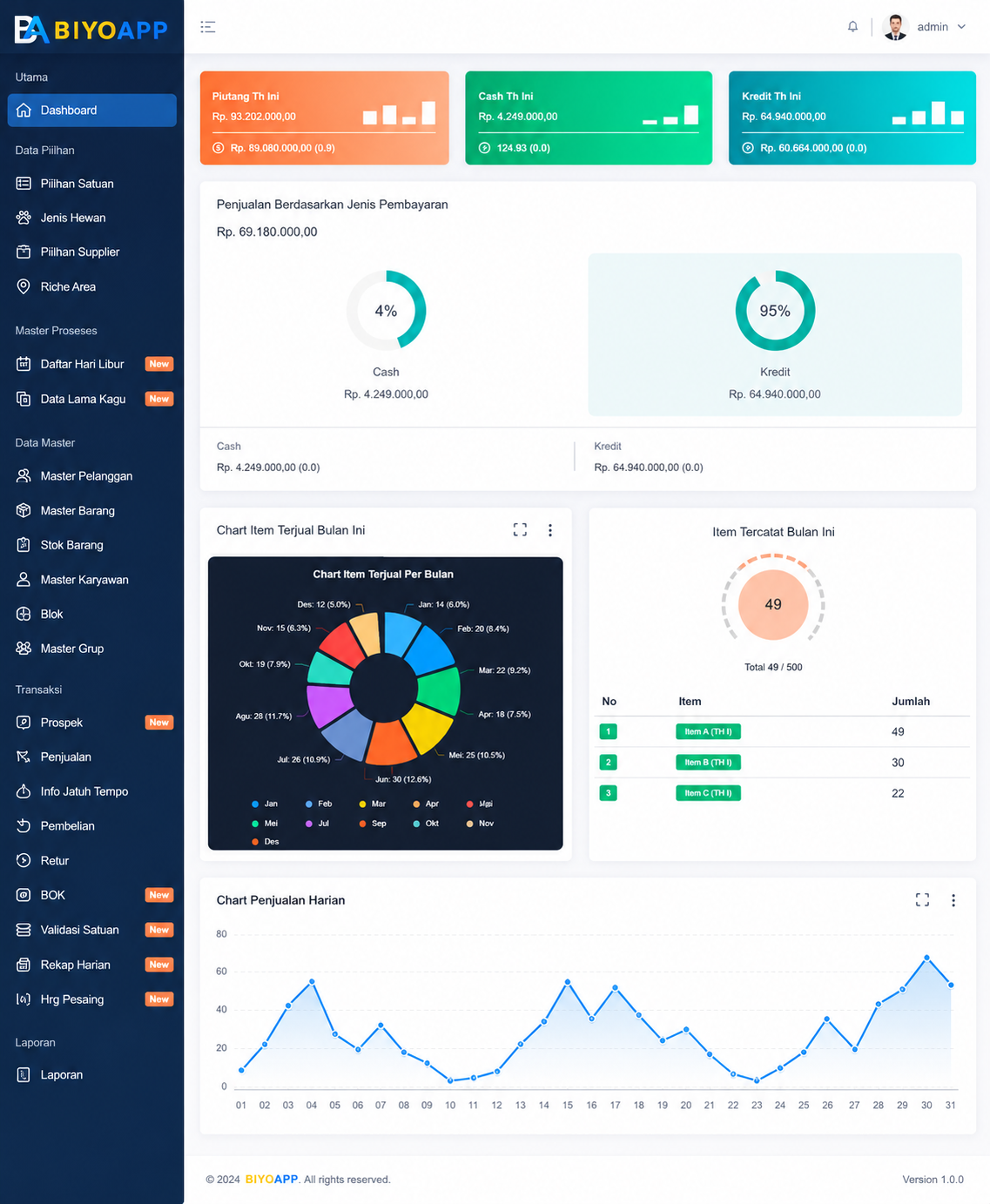
Task: Expand fullscreen on Chart Item Terjual Bulan Ini
Action: coord(520,530)
